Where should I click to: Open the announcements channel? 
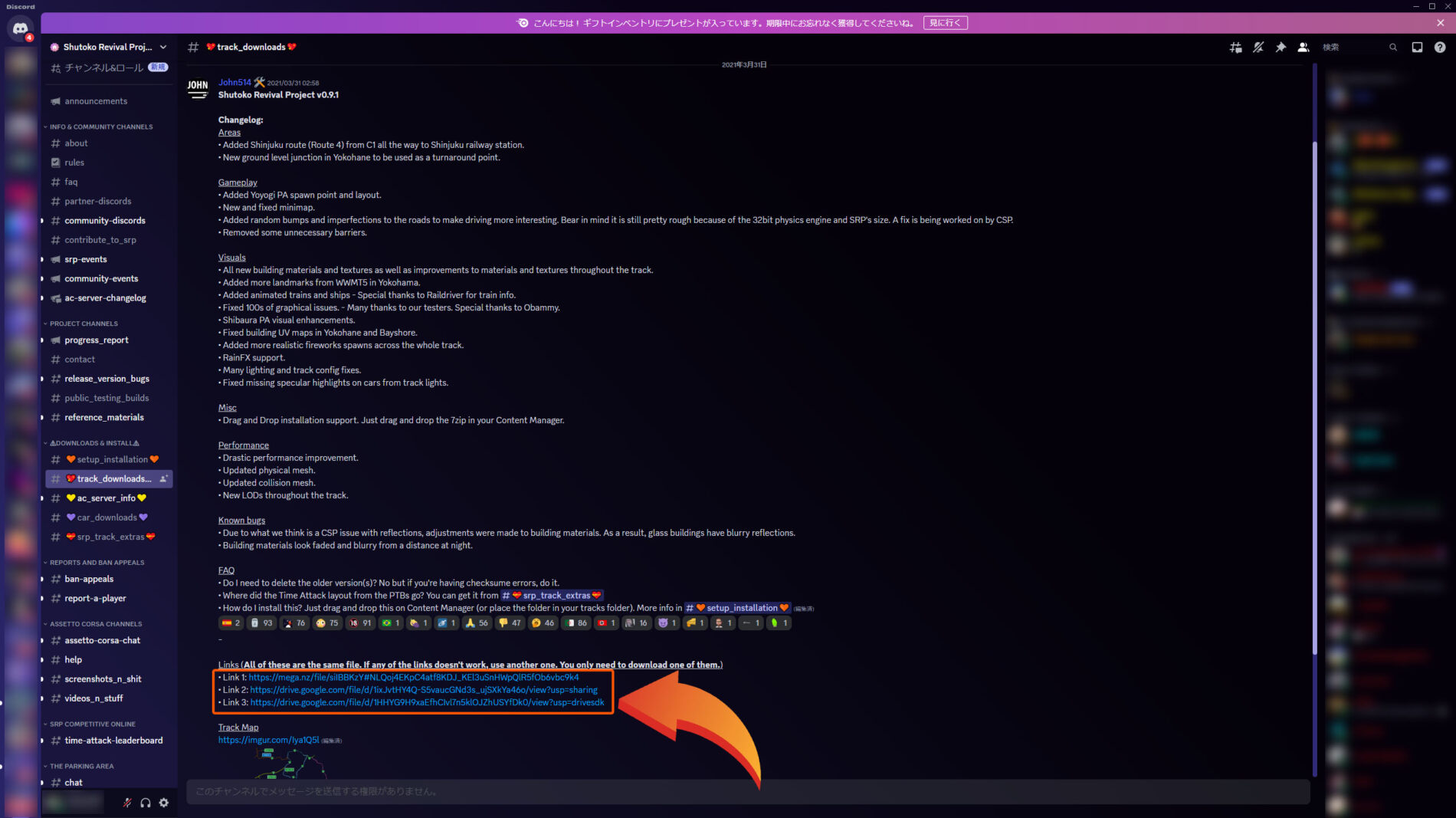[109, 101]
